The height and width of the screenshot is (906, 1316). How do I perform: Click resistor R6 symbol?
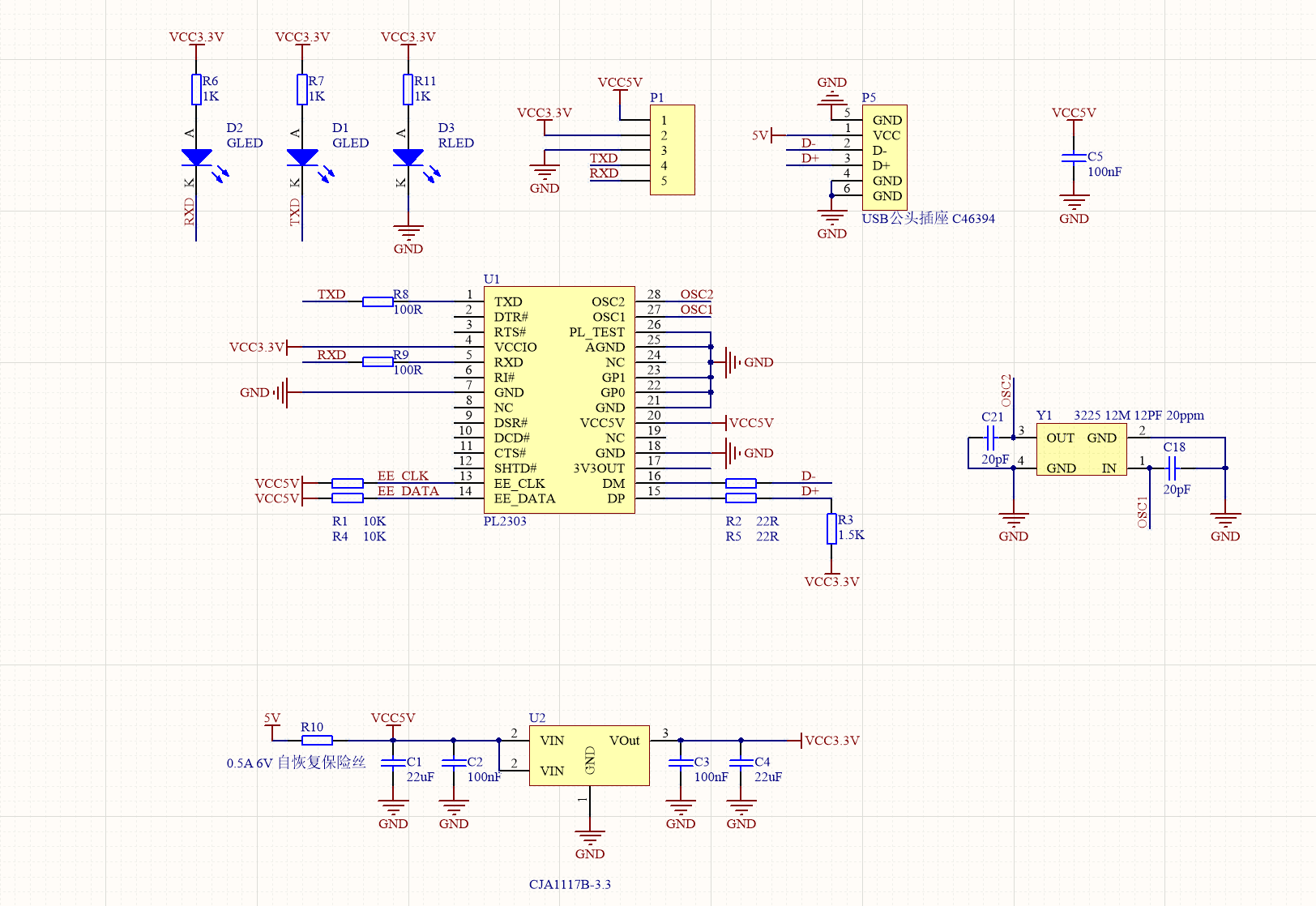[196, 89]
